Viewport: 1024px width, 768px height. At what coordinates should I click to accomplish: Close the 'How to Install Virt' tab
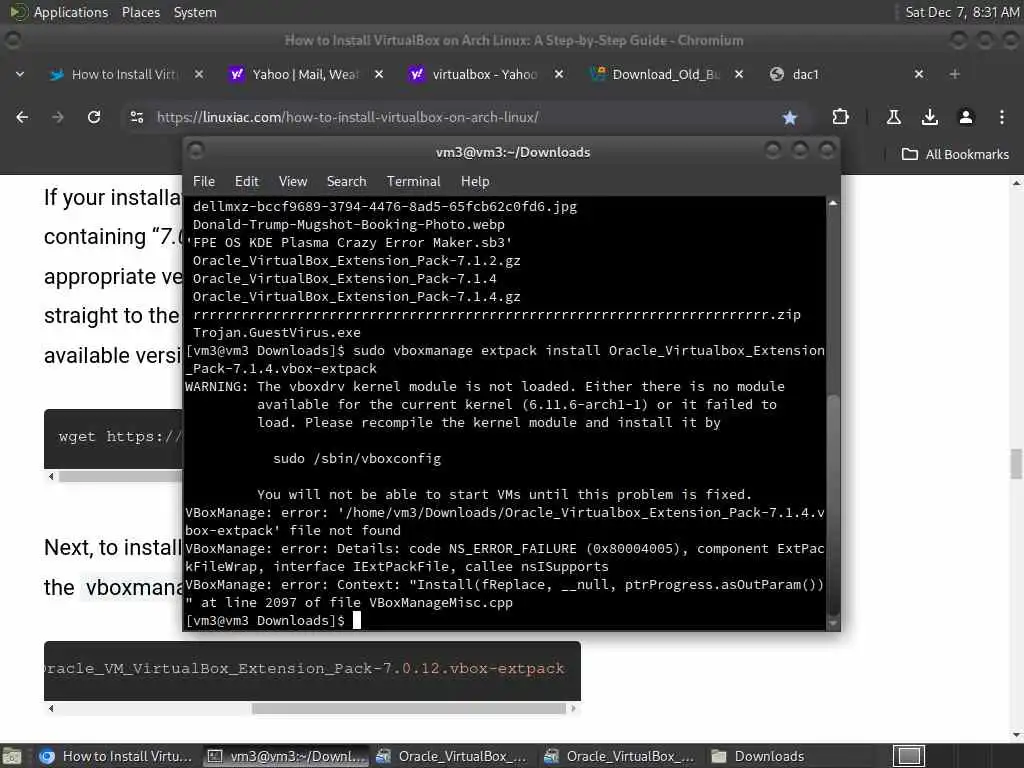(x=199, y=74)
